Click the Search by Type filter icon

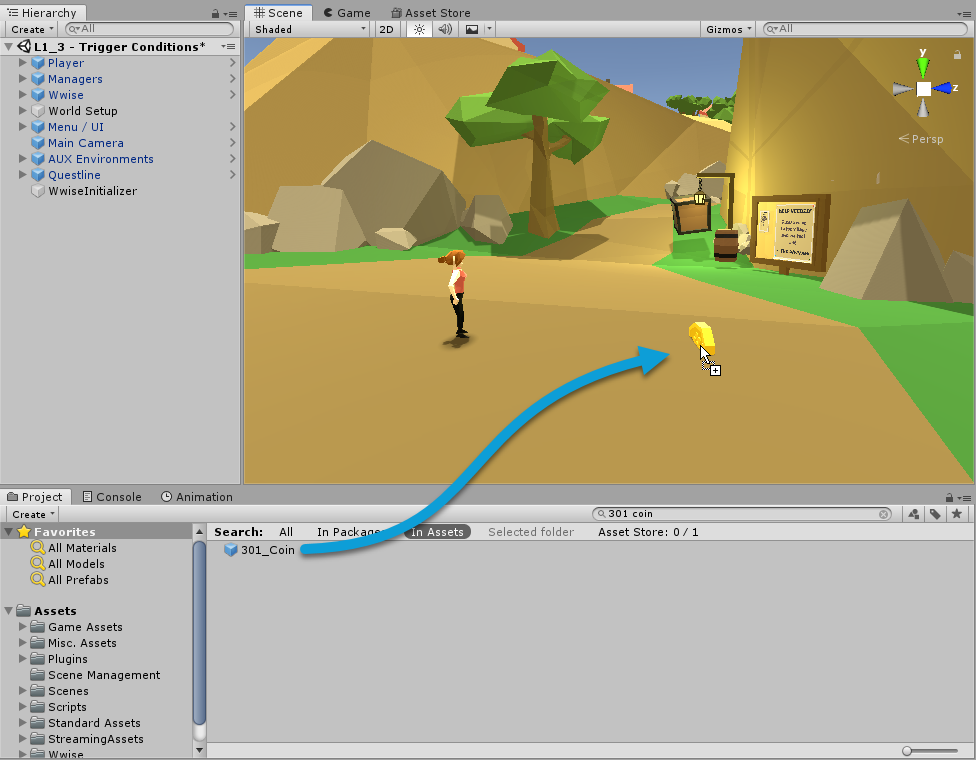(x=913, y=514)
